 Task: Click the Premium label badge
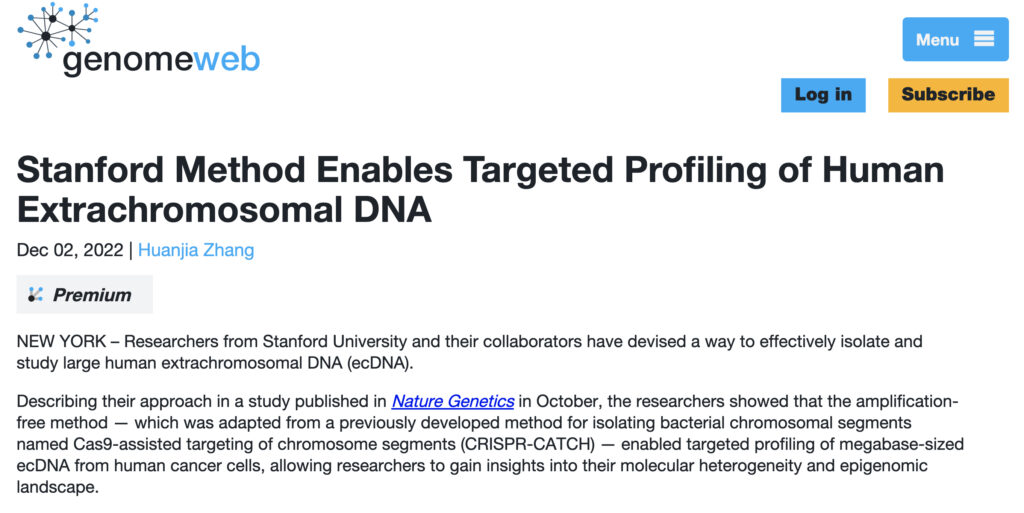click(x=84, y=294)
